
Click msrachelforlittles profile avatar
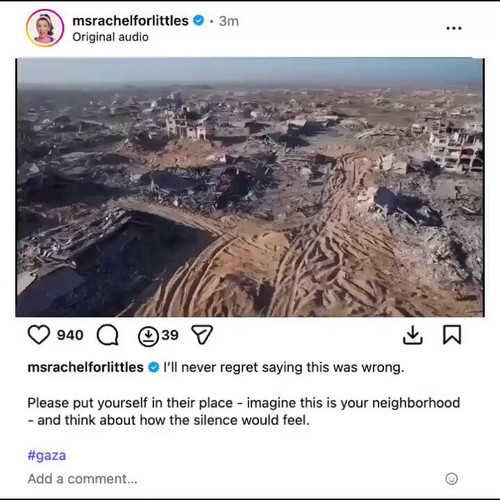tap(45, 28)
